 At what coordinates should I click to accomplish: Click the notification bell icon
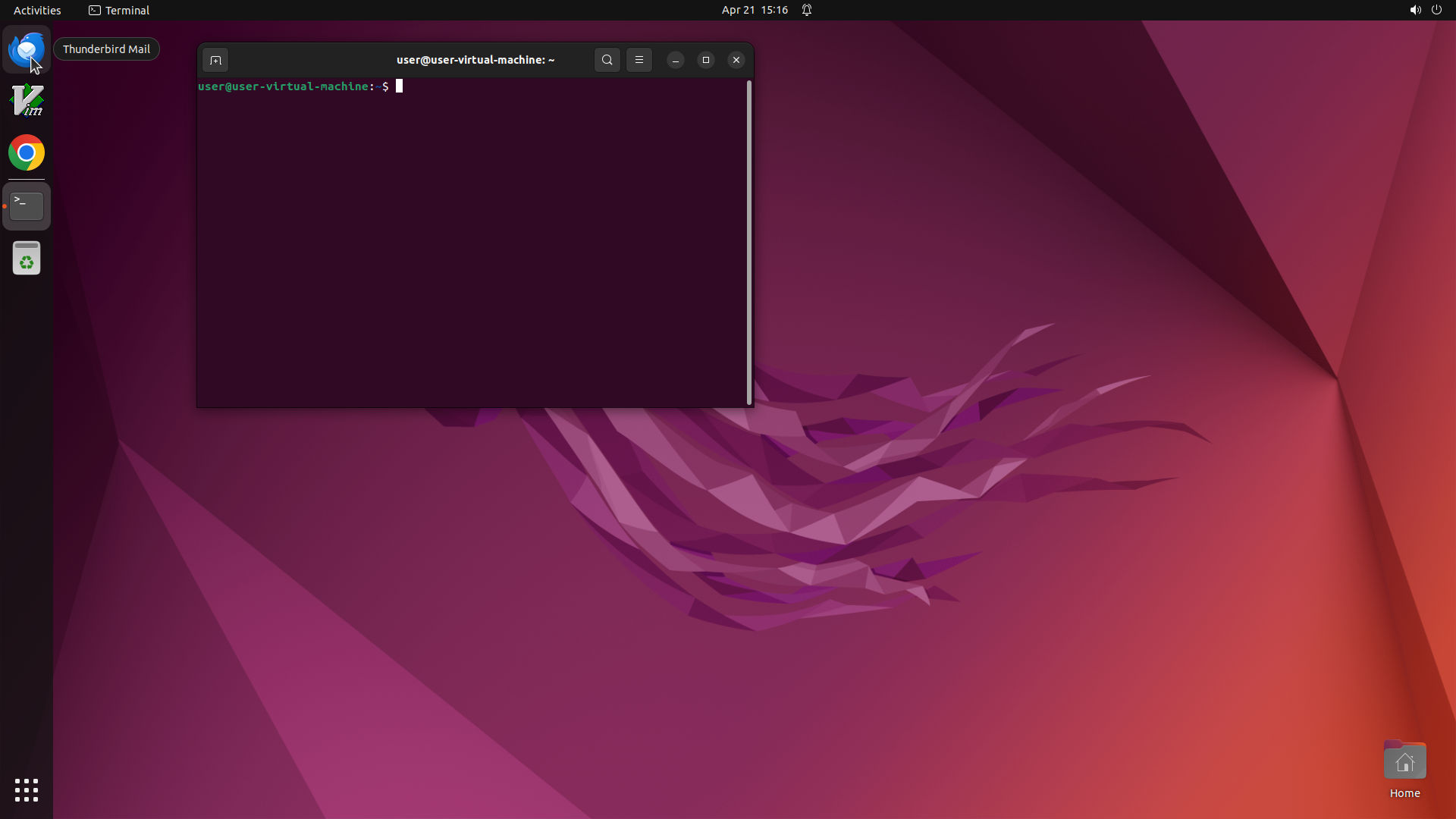coord(807,10)
